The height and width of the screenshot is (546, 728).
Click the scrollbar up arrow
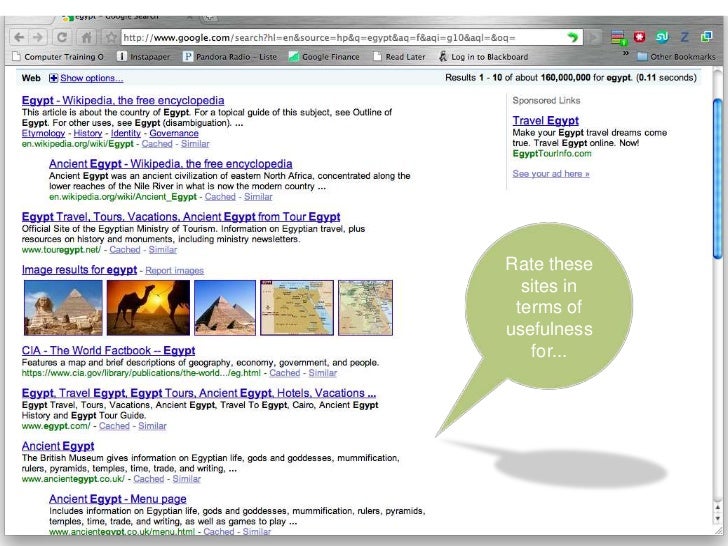coord(718,507)
